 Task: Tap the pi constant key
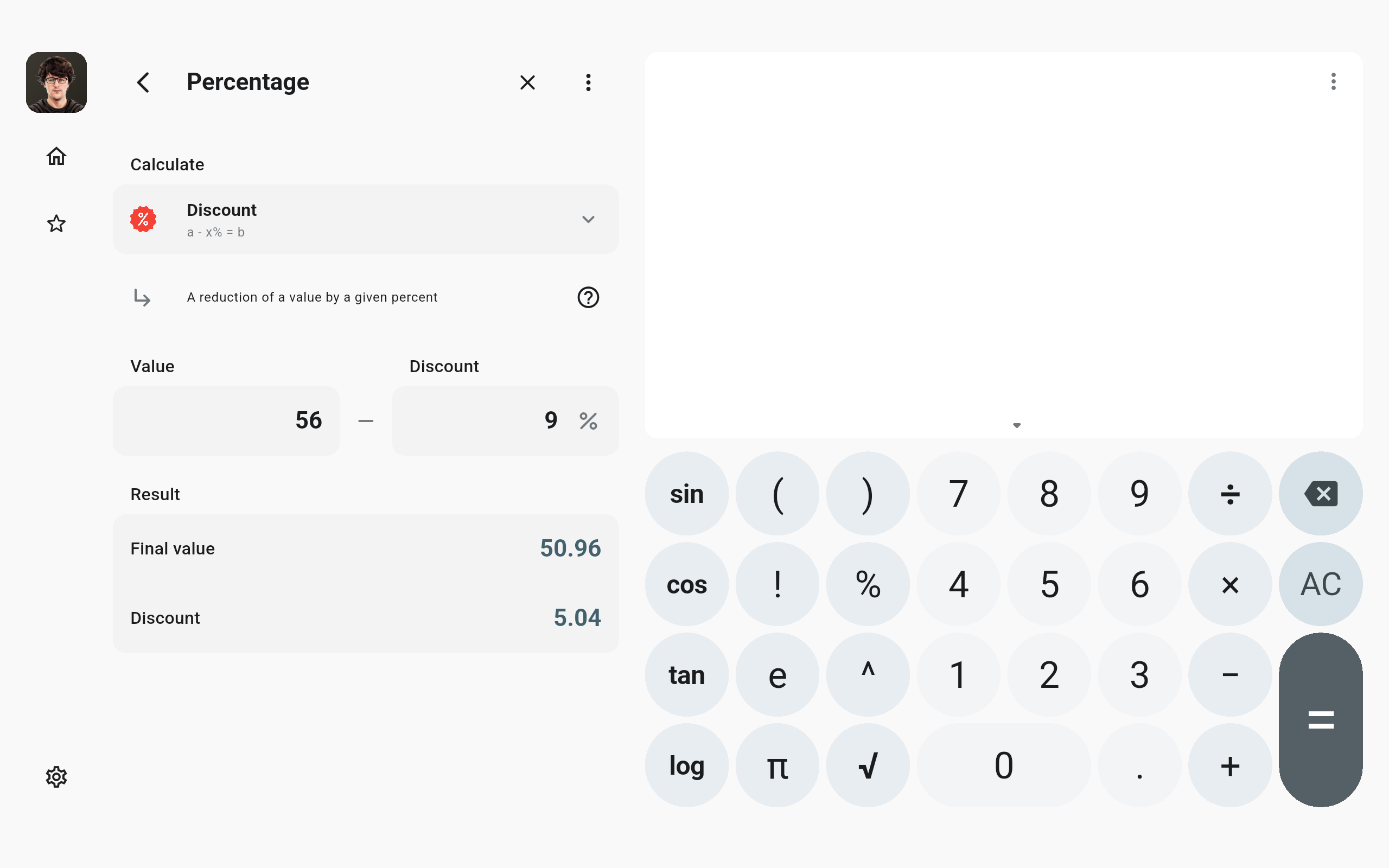(x=777, y=765)
